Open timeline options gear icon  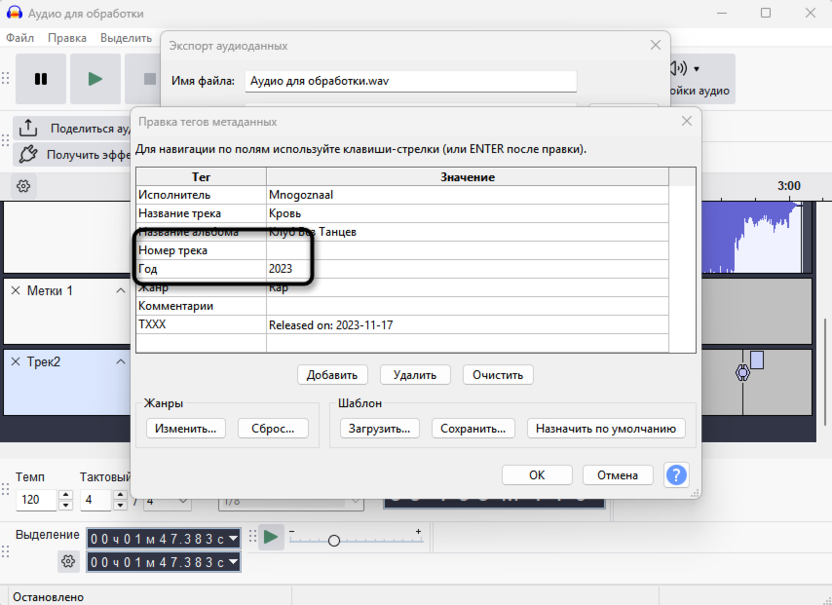[23, 186]
